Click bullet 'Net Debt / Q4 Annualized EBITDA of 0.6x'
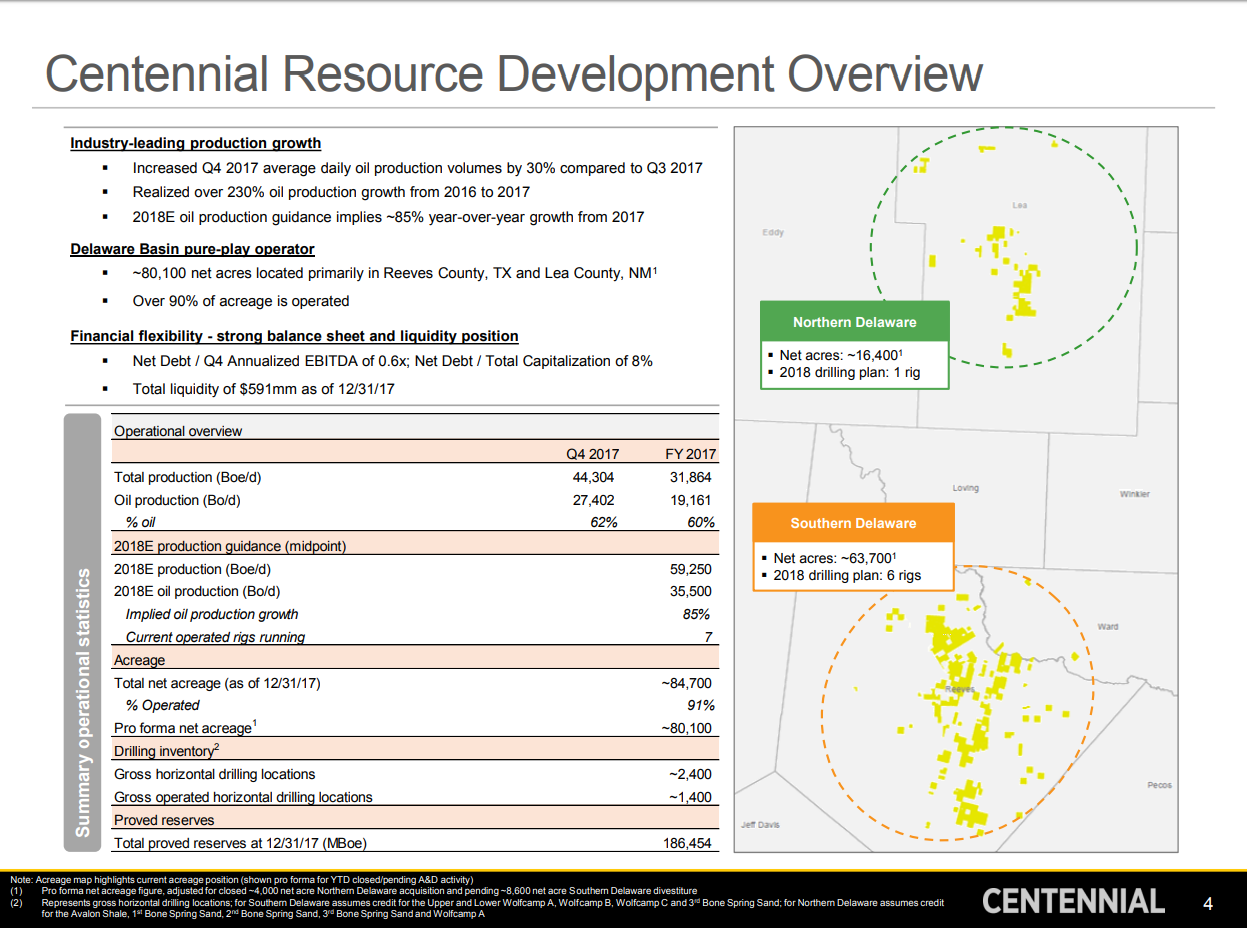1247x928 pixels. coord(392,361)
